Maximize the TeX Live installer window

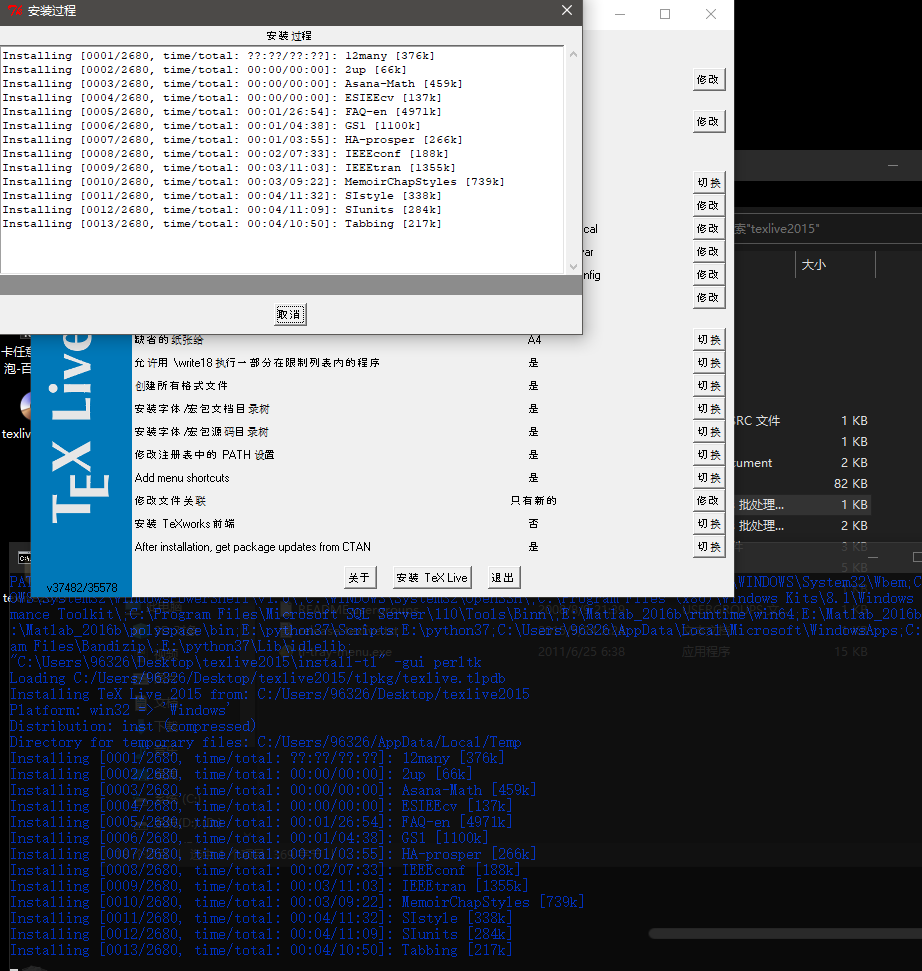[665, 14]
